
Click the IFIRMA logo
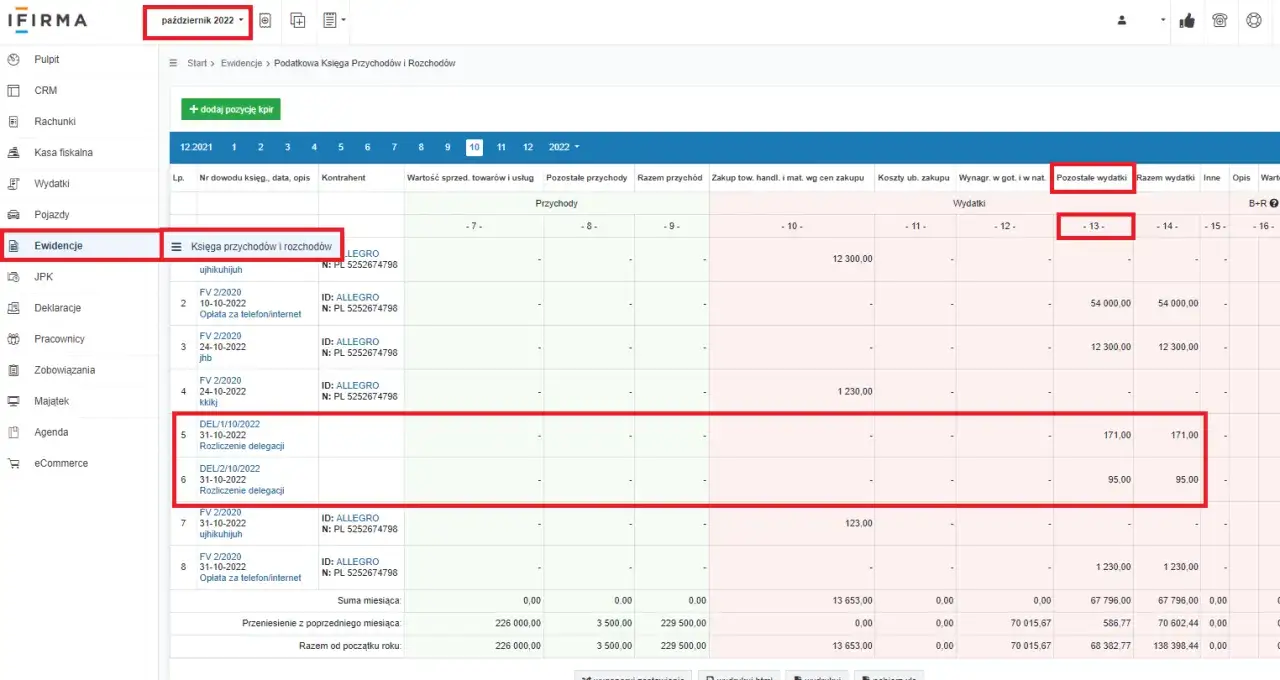click(x=47, y=21)
